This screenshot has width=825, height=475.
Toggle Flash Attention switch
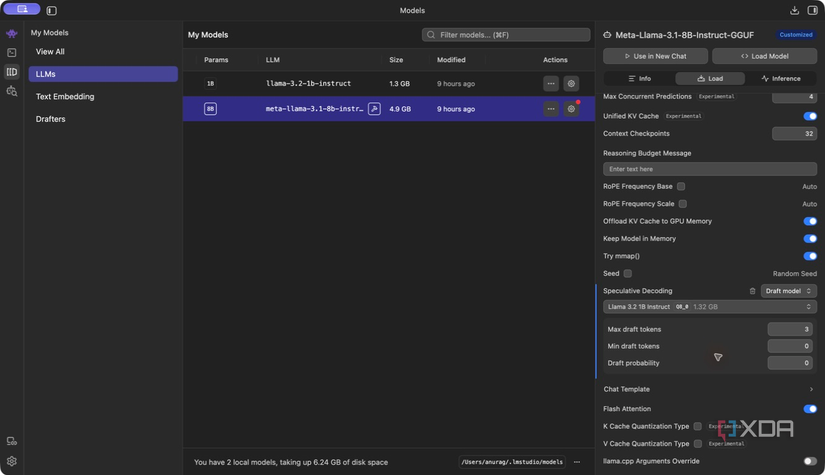(810, 409)
